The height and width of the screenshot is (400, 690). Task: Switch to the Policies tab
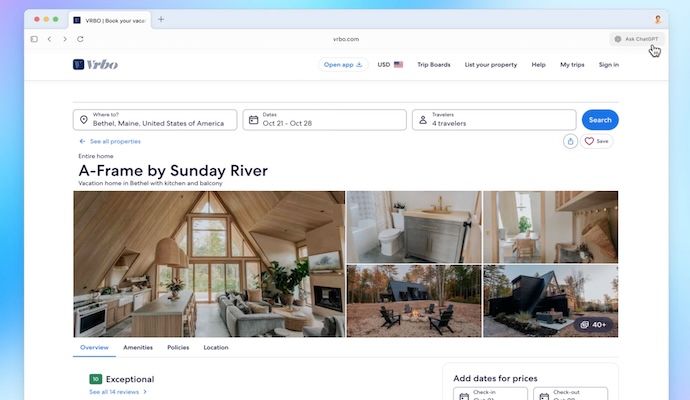178,348
